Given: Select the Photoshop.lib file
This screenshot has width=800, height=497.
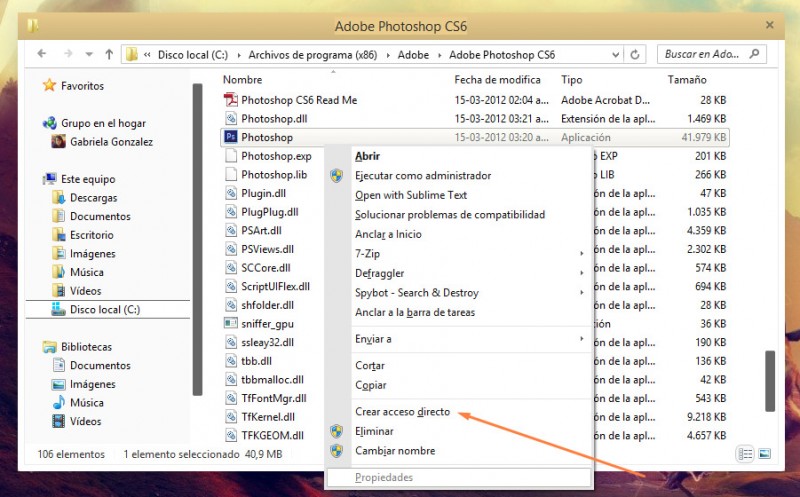Looking at the screenshot, I should click(274, 175).
